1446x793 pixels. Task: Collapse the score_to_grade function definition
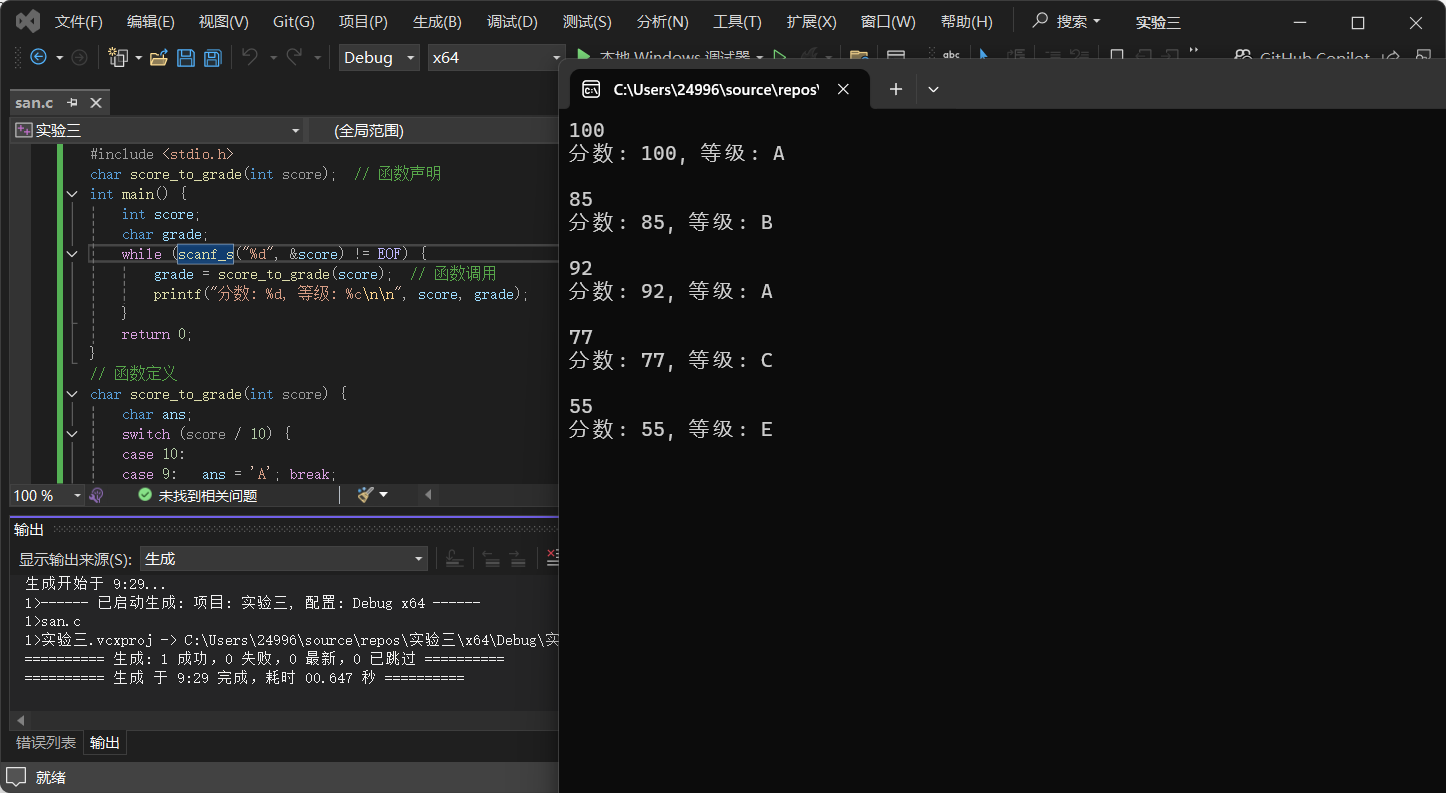72,394
